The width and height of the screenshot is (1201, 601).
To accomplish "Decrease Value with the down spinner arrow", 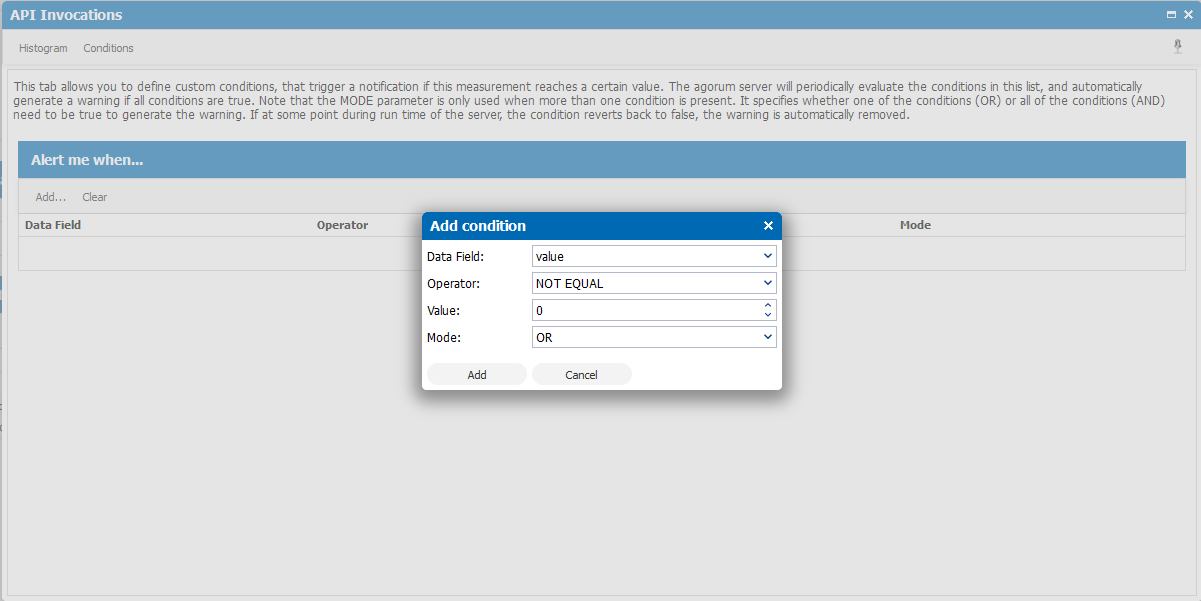I will (x=767, y=315).
